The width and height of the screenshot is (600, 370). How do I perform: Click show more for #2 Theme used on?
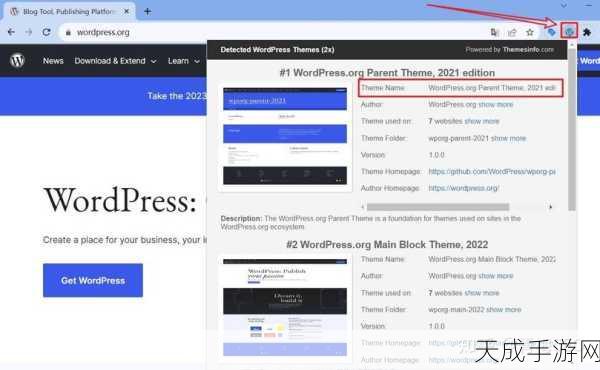(482, 293)
